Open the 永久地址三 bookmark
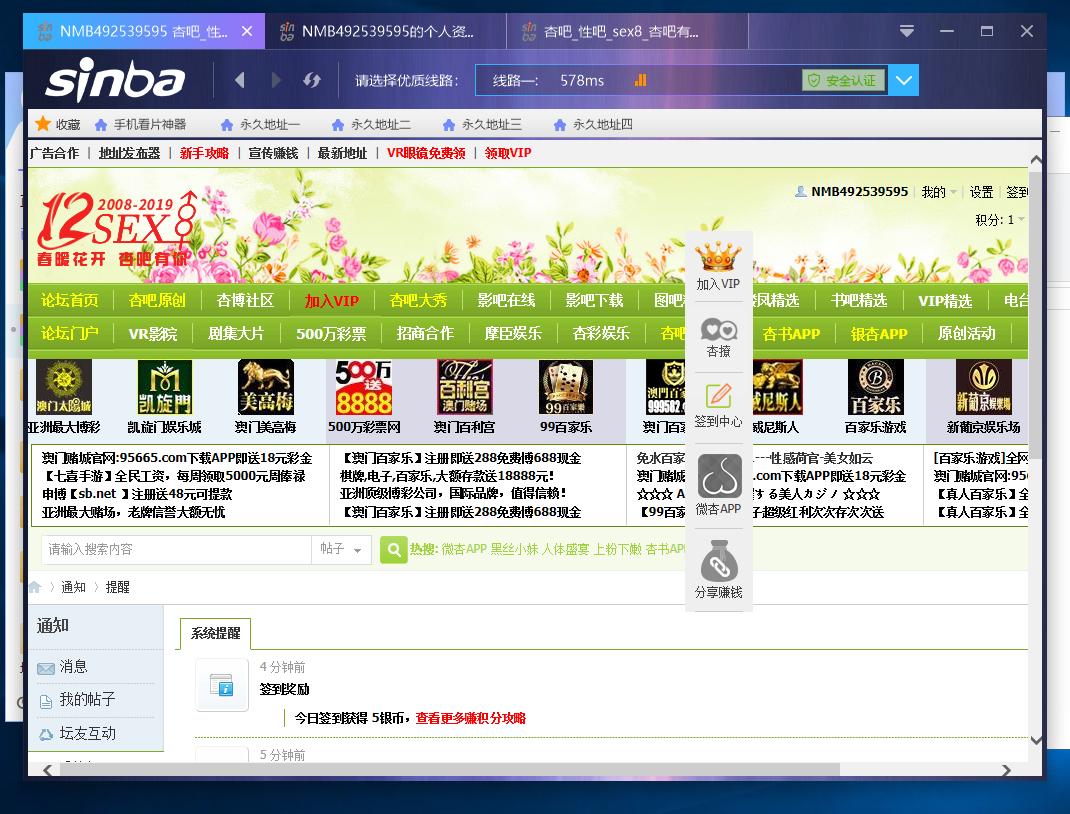1070x814 pixels. [482, 124]
